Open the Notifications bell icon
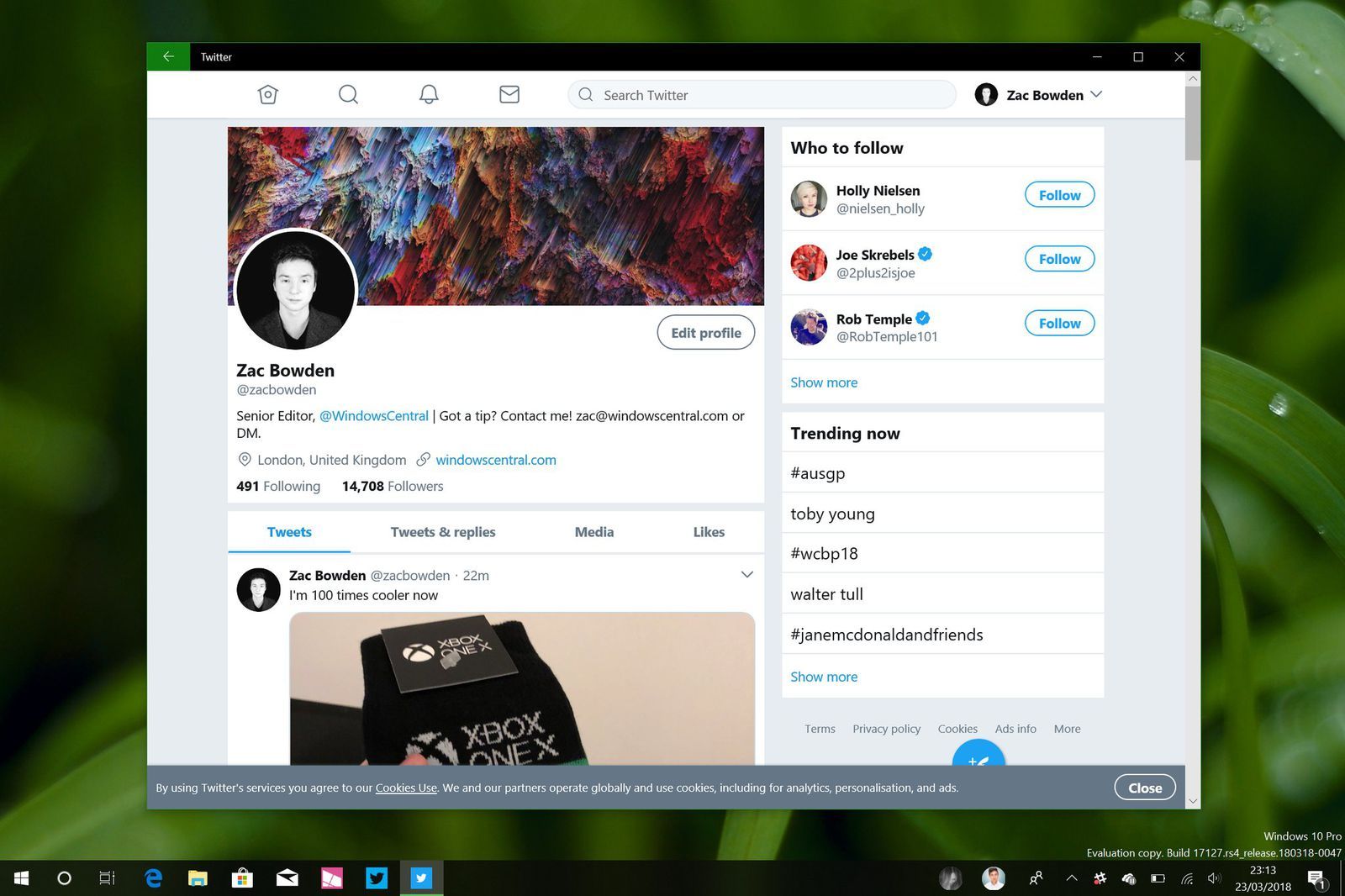1345x896 pixels. tap(429, 94)
